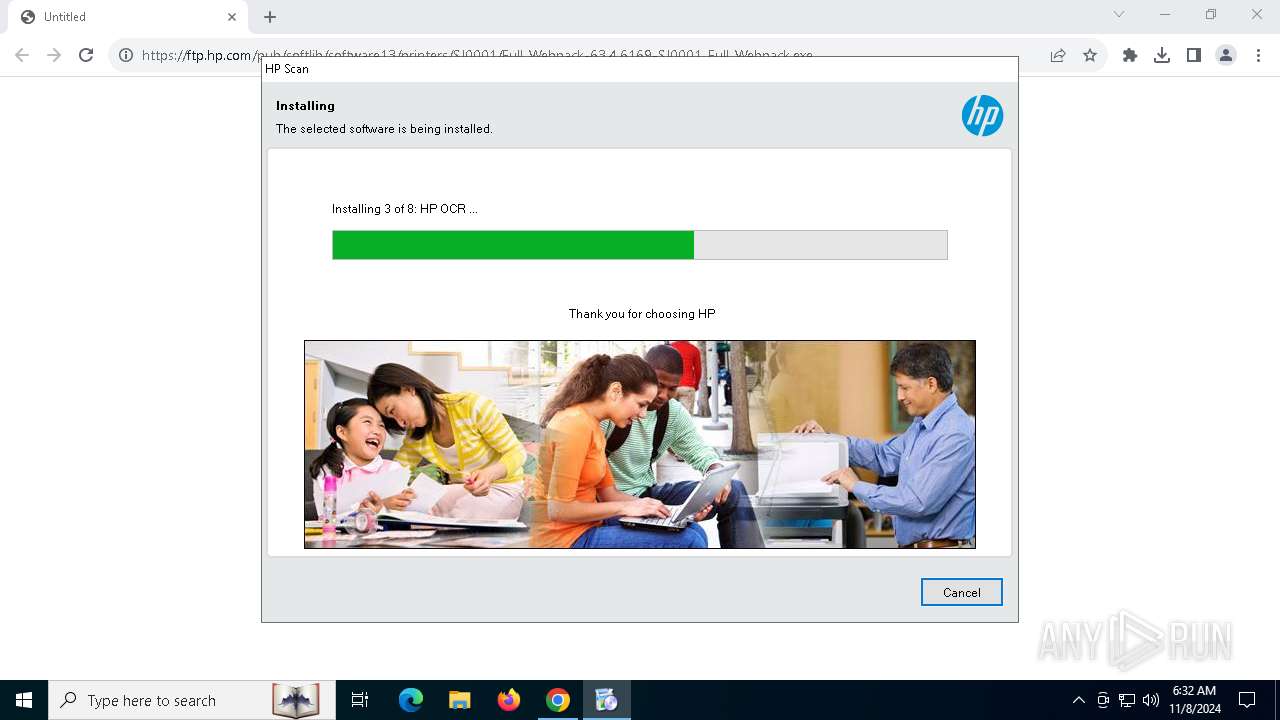
Task: Open Chrome downloads icon
Action: tap(1162, 55)
